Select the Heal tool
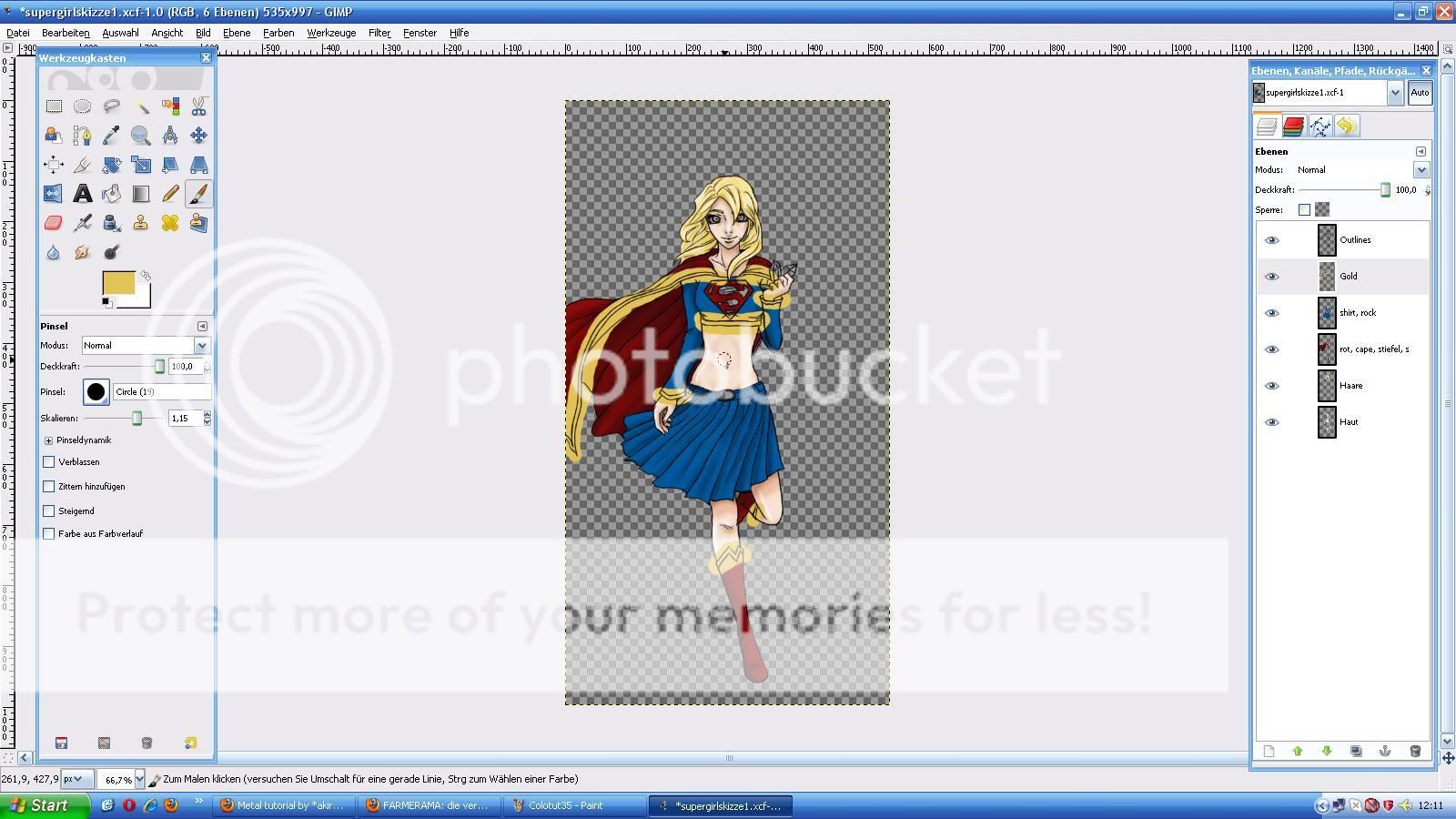1456x819 pixels. tap(170, 223)
